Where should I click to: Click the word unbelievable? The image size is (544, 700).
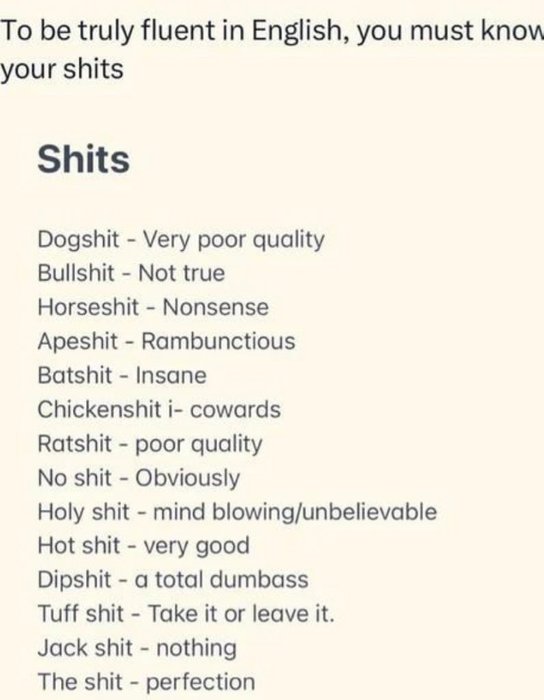[370, 512]
